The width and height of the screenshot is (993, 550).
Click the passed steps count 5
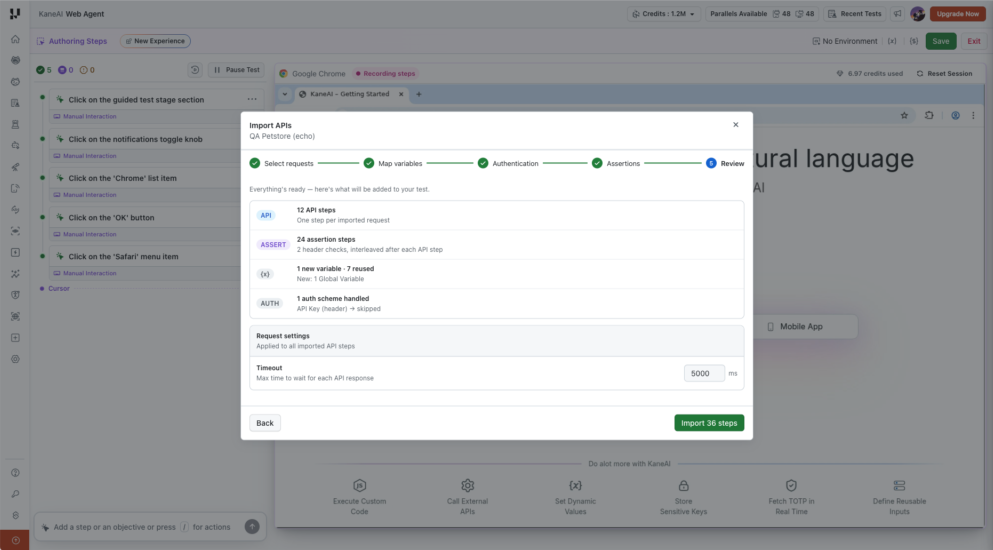[x=44, y=70]
